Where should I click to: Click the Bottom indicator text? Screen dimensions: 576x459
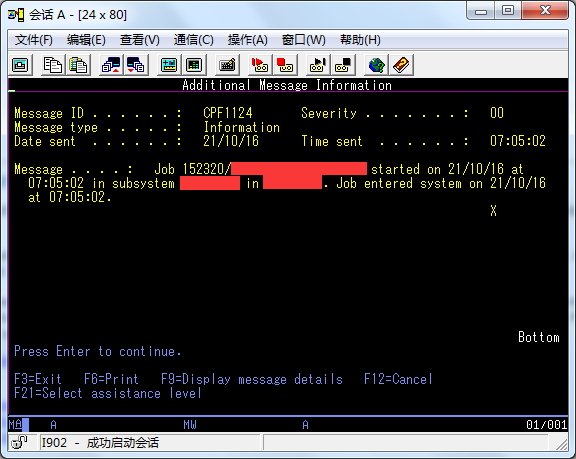(539, 337)
